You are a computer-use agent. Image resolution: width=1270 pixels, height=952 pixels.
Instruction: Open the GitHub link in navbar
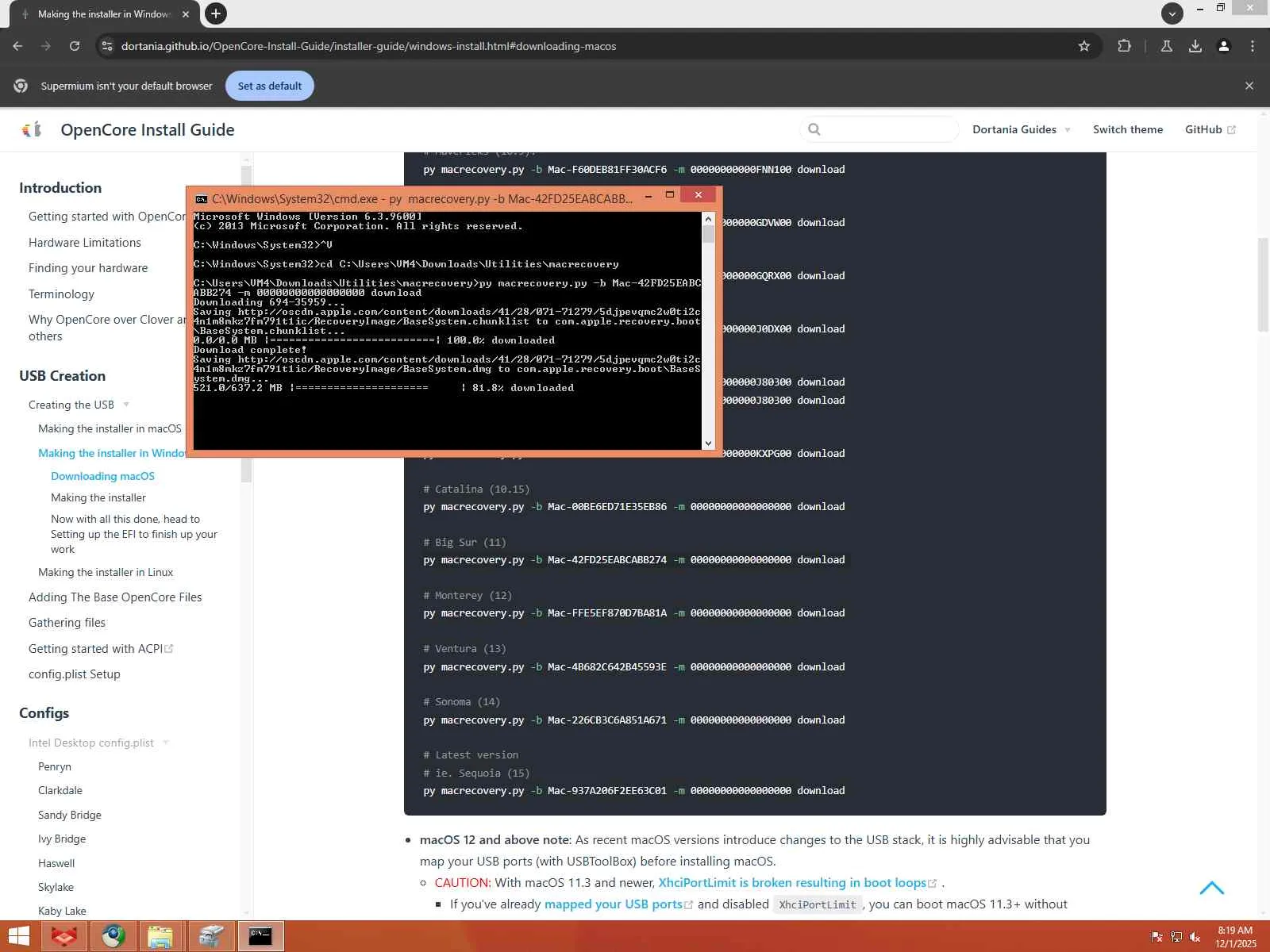coord(1210,129)
